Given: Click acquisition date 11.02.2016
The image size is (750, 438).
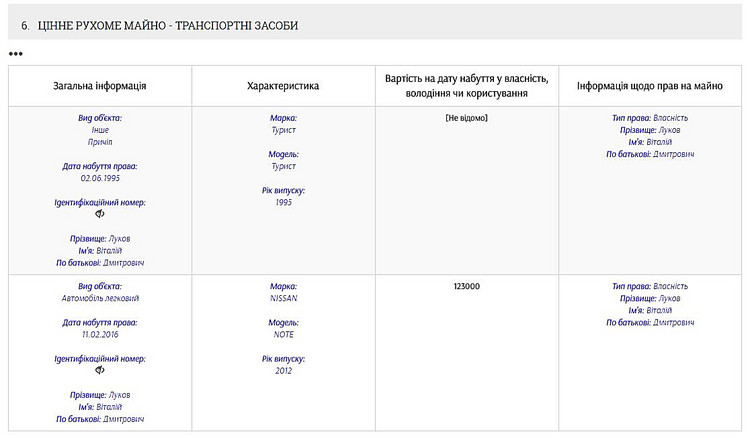Looking at the screenshot, I should (100, 335).
